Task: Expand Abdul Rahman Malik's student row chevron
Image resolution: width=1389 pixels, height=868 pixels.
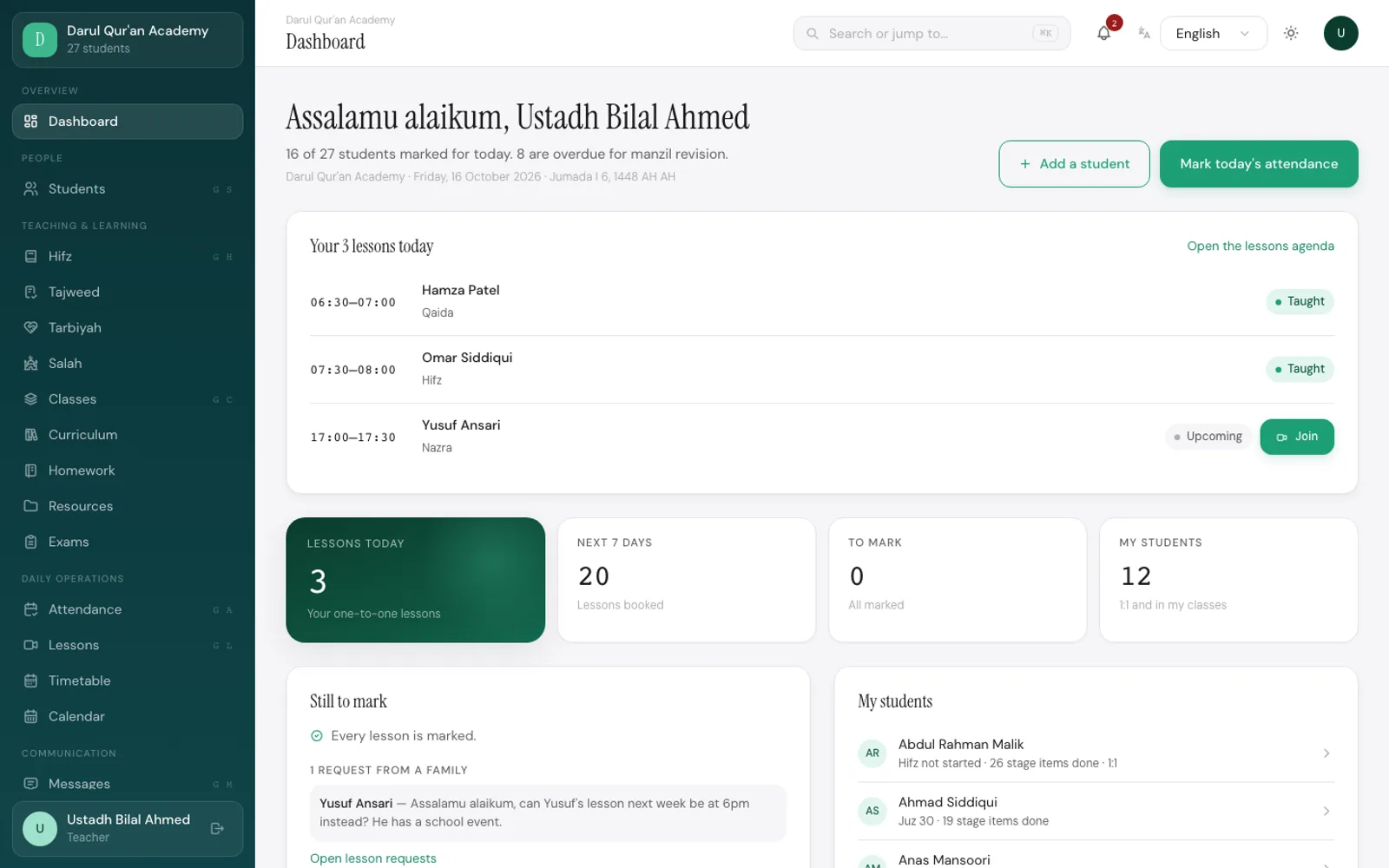Action: [x=1326, y=753]
